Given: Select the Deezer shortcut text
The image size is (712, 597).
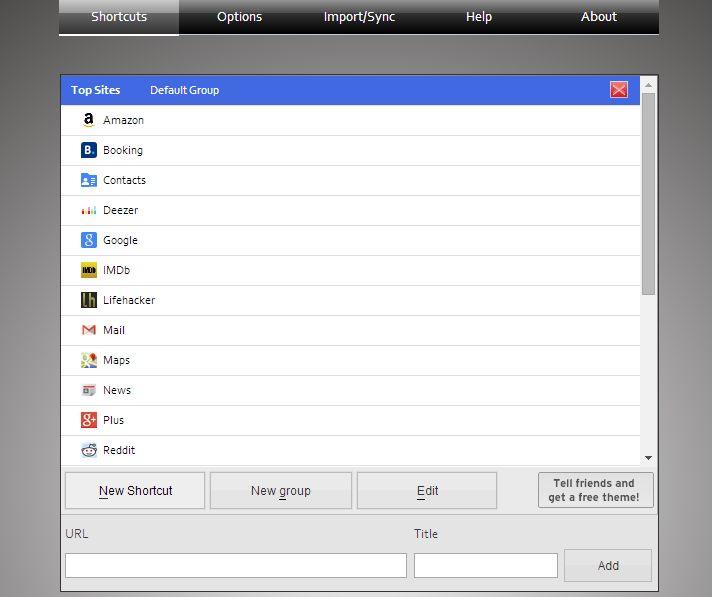Looking at the screenshot, I should (x=120, y=210).
